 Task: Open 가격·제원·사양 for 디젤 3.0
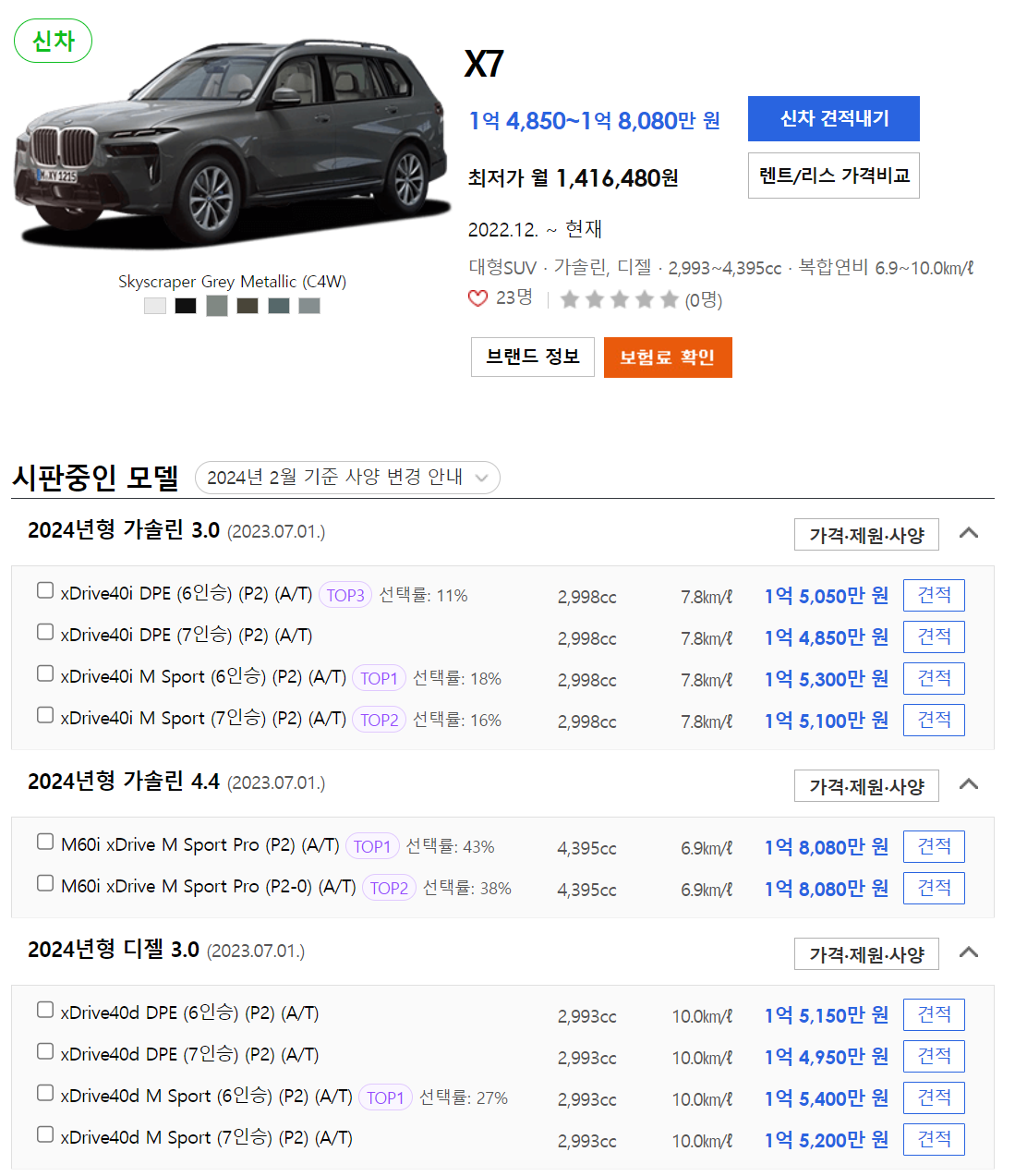(866, 954)
